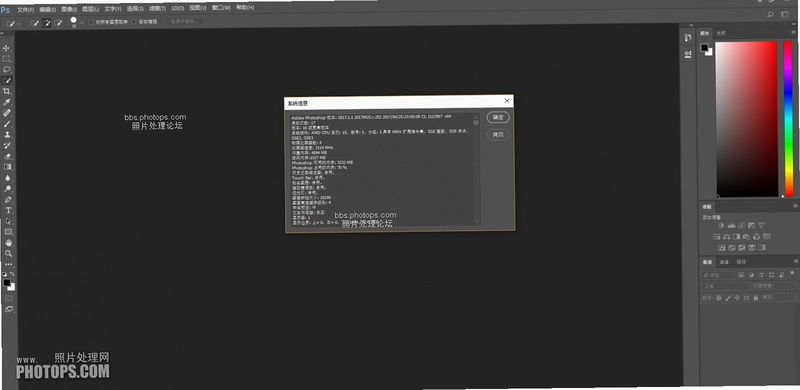
Task: Select the Gradient tool
Action: coord(8,167)
